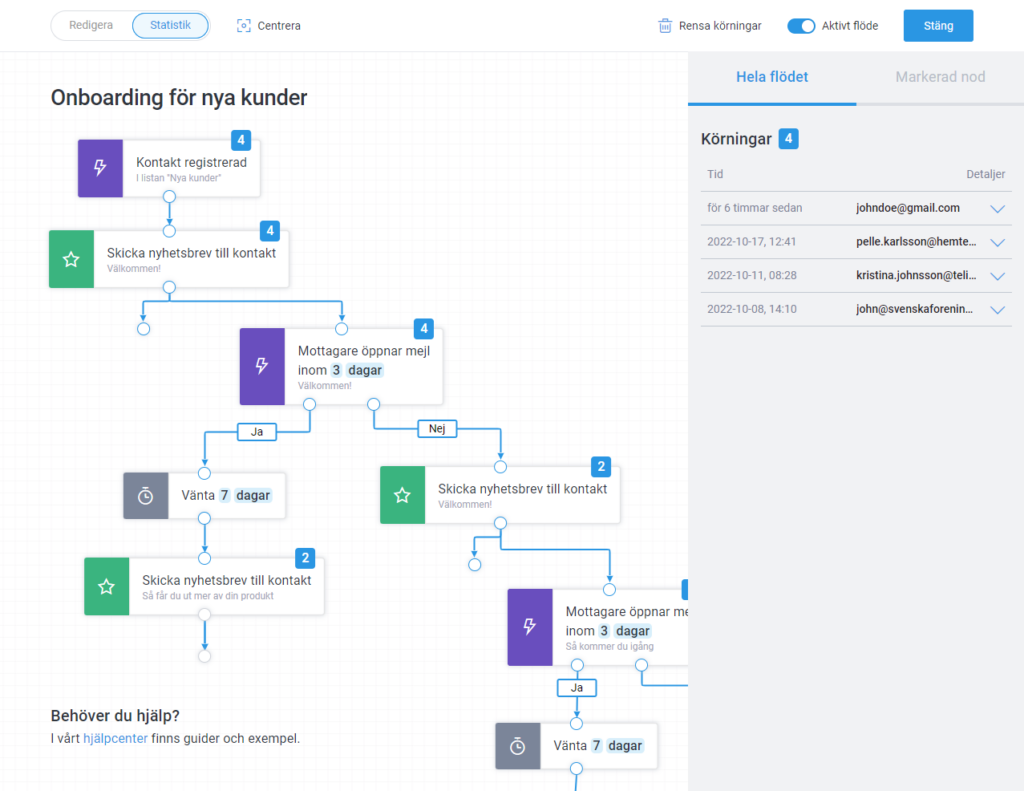
Task: Click the Centrera focus icon
Action: [x=243, y=26]
